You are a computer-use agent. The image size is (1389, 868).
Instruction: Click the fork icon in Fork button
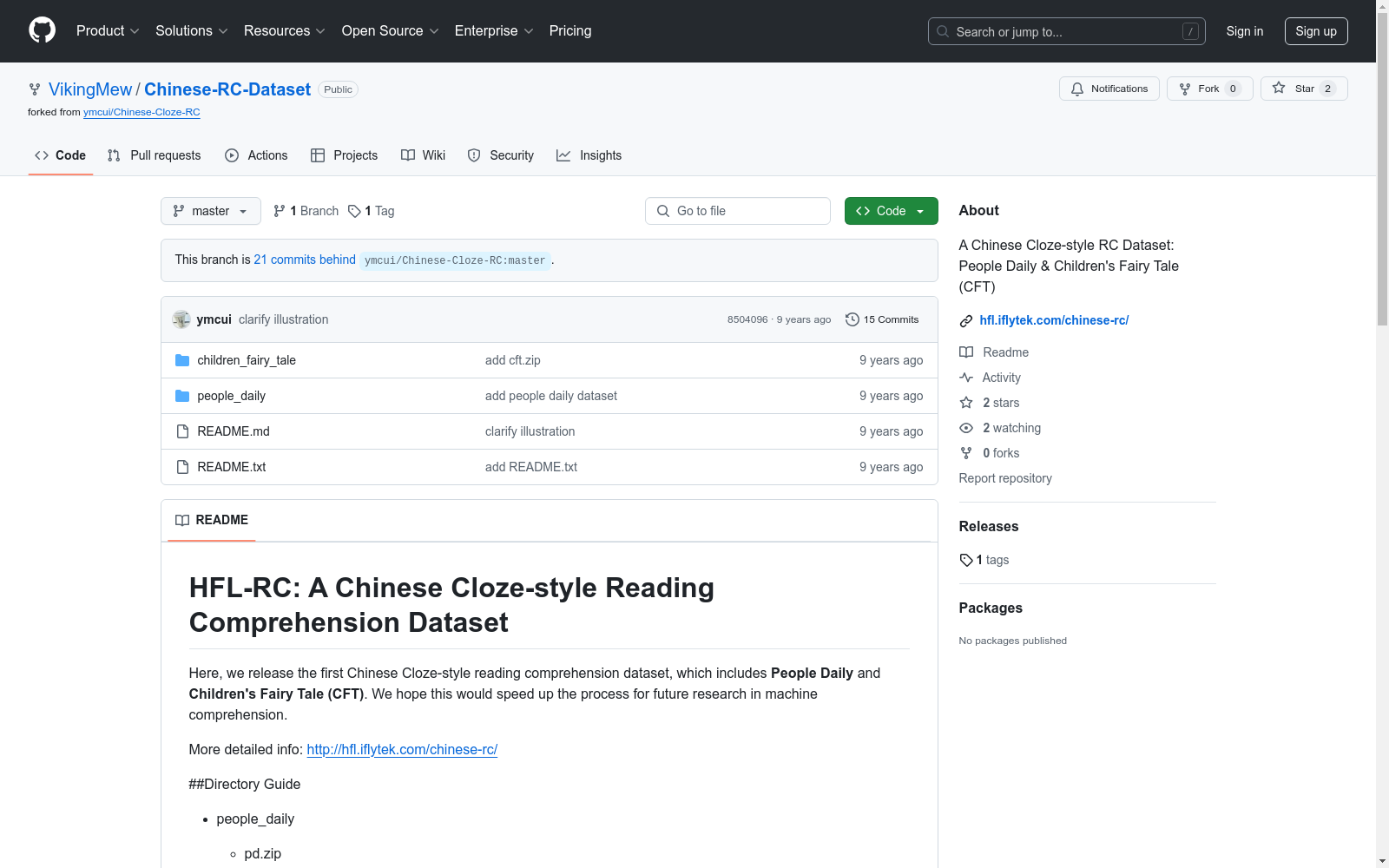click(x=1185, y=89)
